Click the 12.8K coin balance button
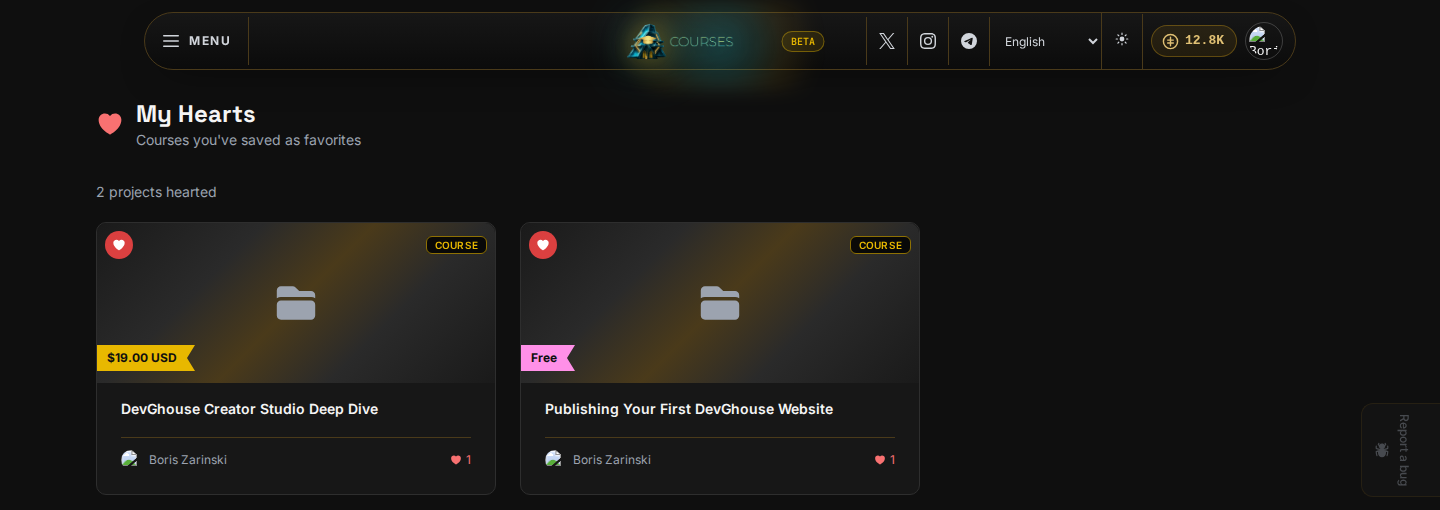 (1194, 41)
